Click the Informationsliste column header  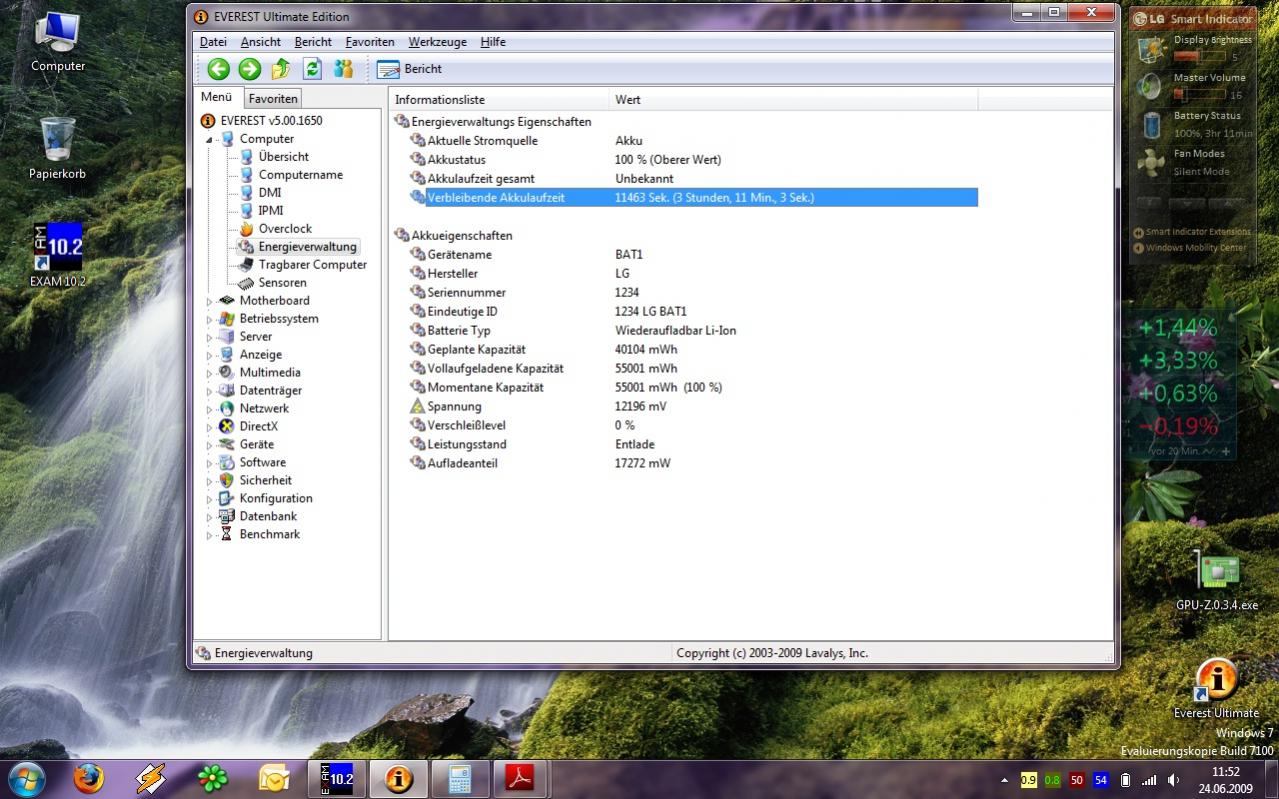point(499,99)
